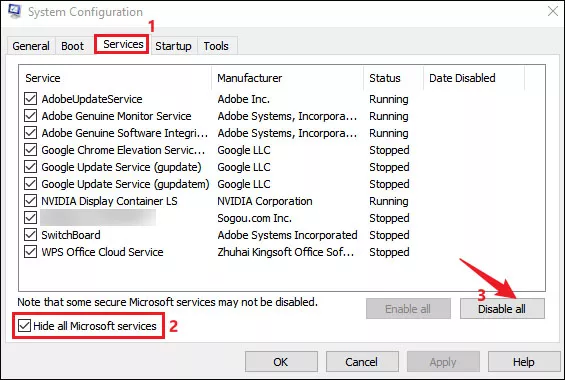Click the Enable all button

point(408,309)
